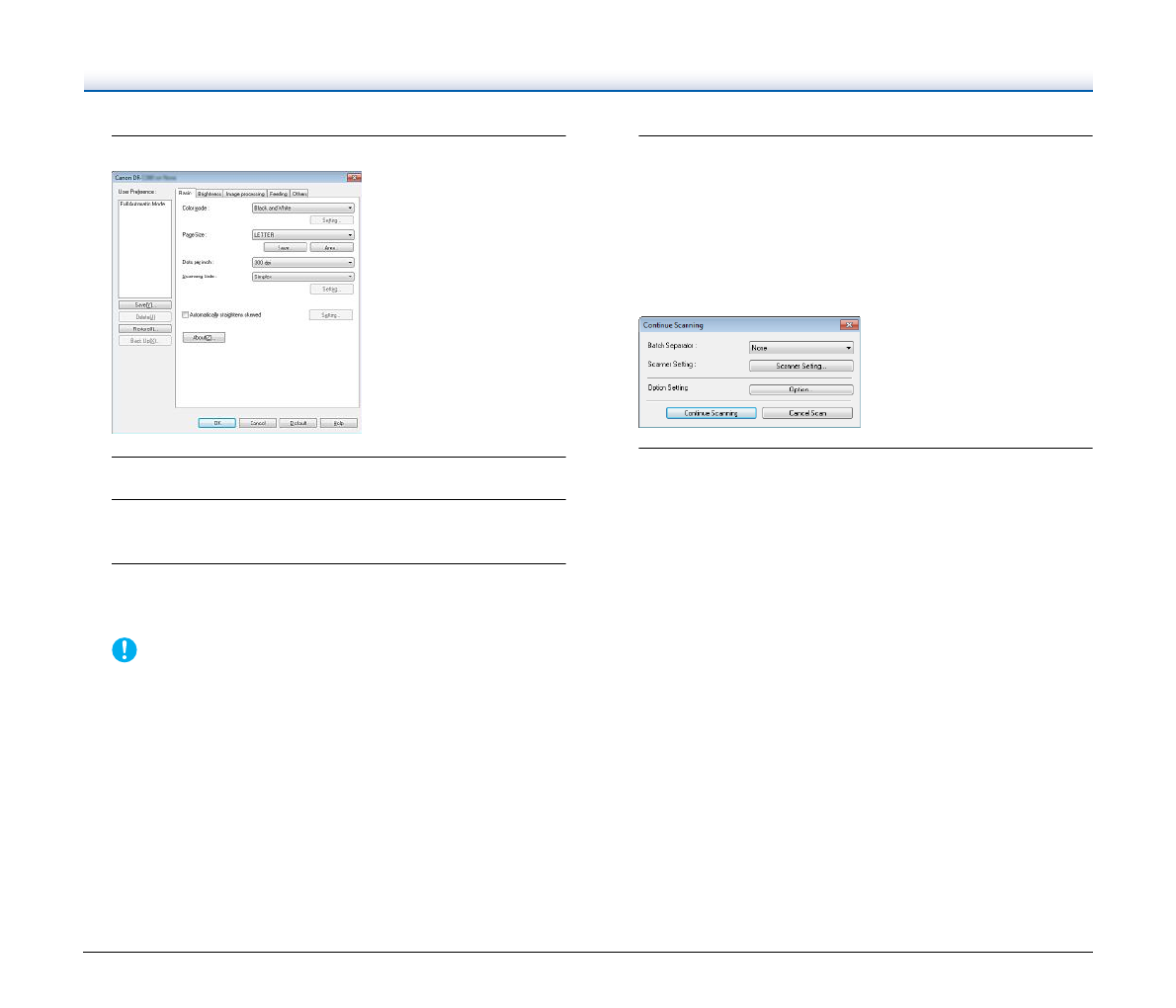Open the Feeding tab

click(278, 194)
